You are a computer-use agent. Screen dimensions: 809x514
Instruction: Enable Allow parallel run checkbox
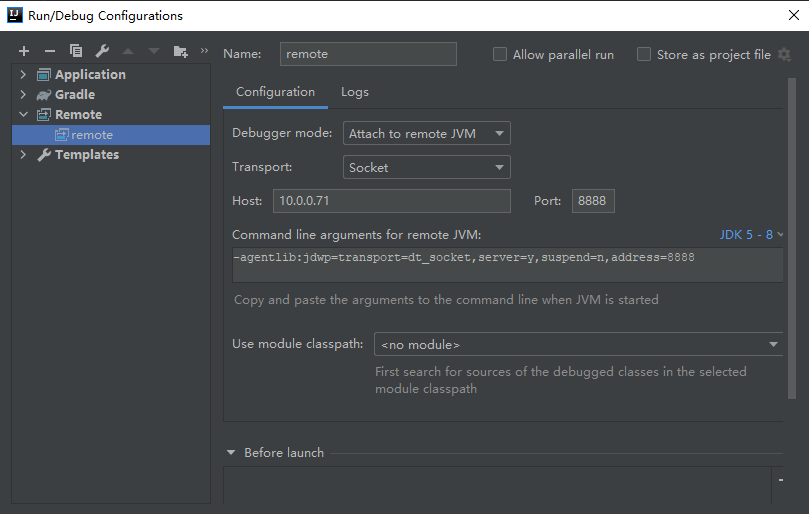pyautogui.click(x=500, y=55)
